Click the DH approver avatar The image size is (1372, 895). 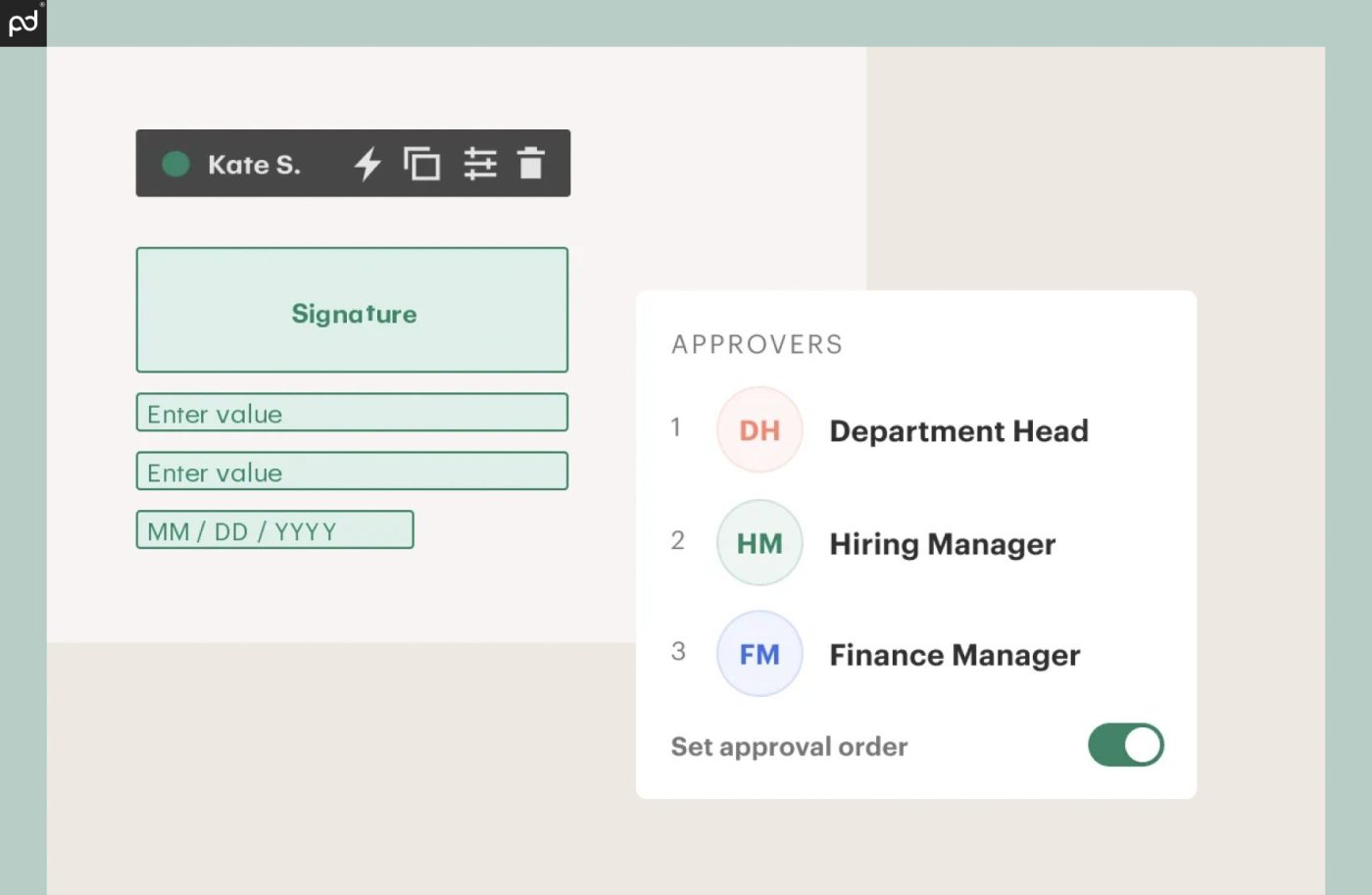(759, 430)
